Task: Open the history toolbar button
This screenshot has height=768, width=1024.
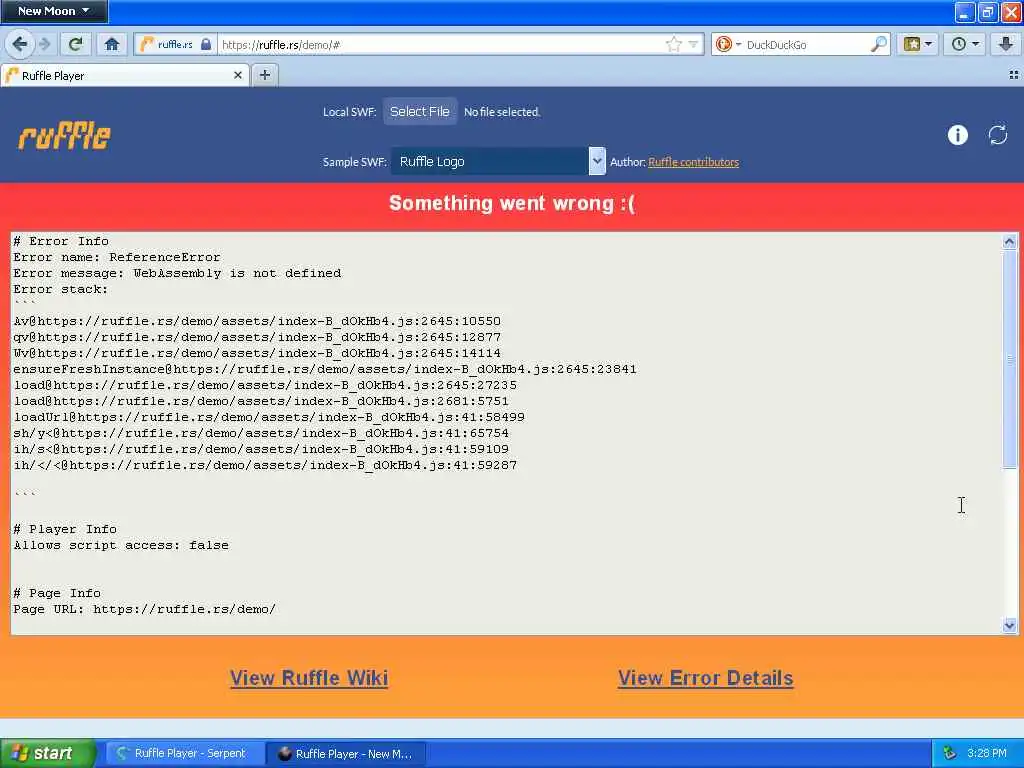Action: 965,44
